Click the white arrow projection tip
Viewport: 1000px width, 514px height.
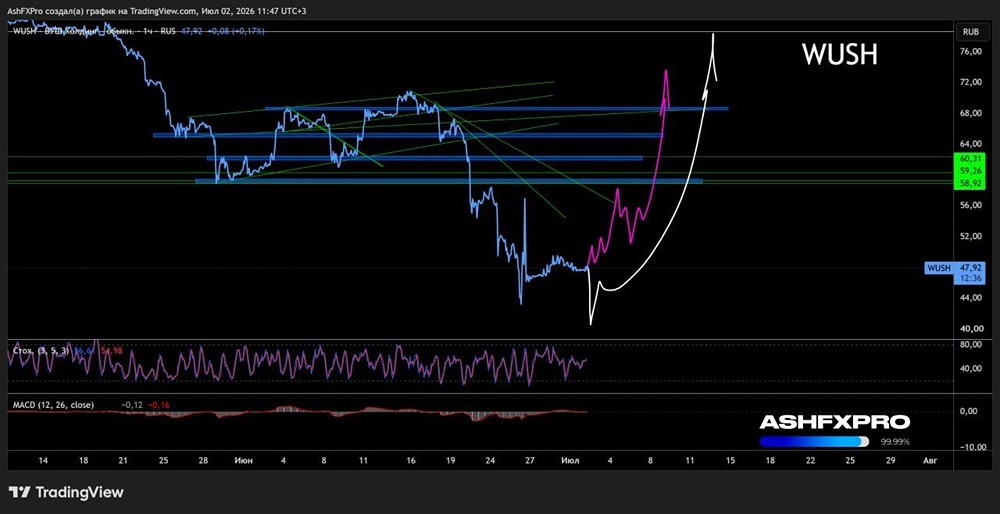click(713, 36)
